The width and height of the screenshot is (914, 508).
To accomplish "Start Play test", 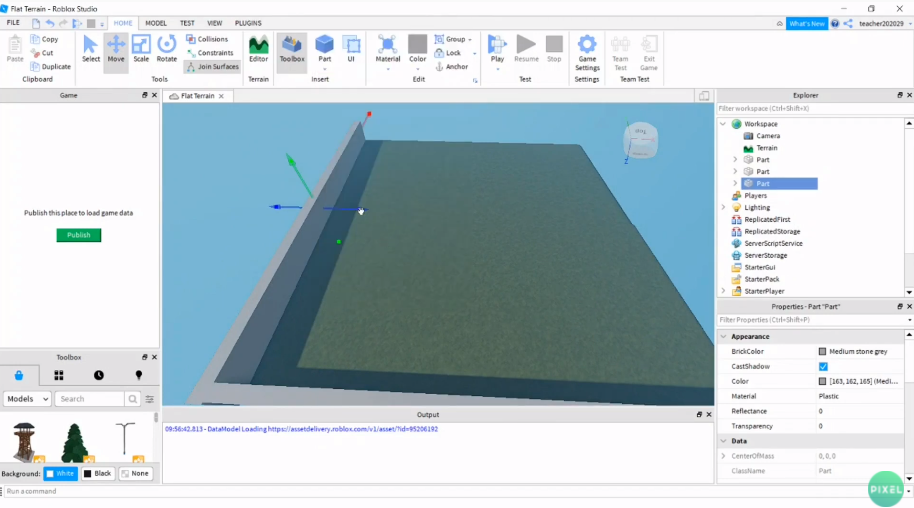I will click(497, 49).
